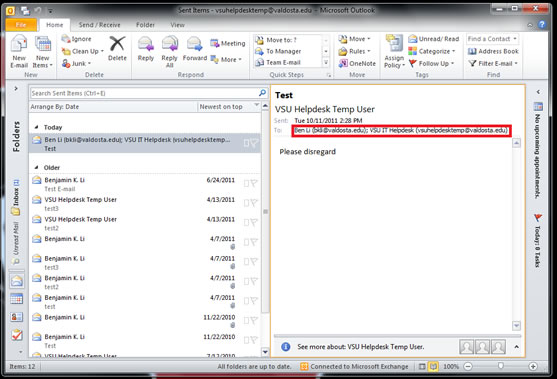Collapse the Today group

pyautogui.click(x=36, y=127)
